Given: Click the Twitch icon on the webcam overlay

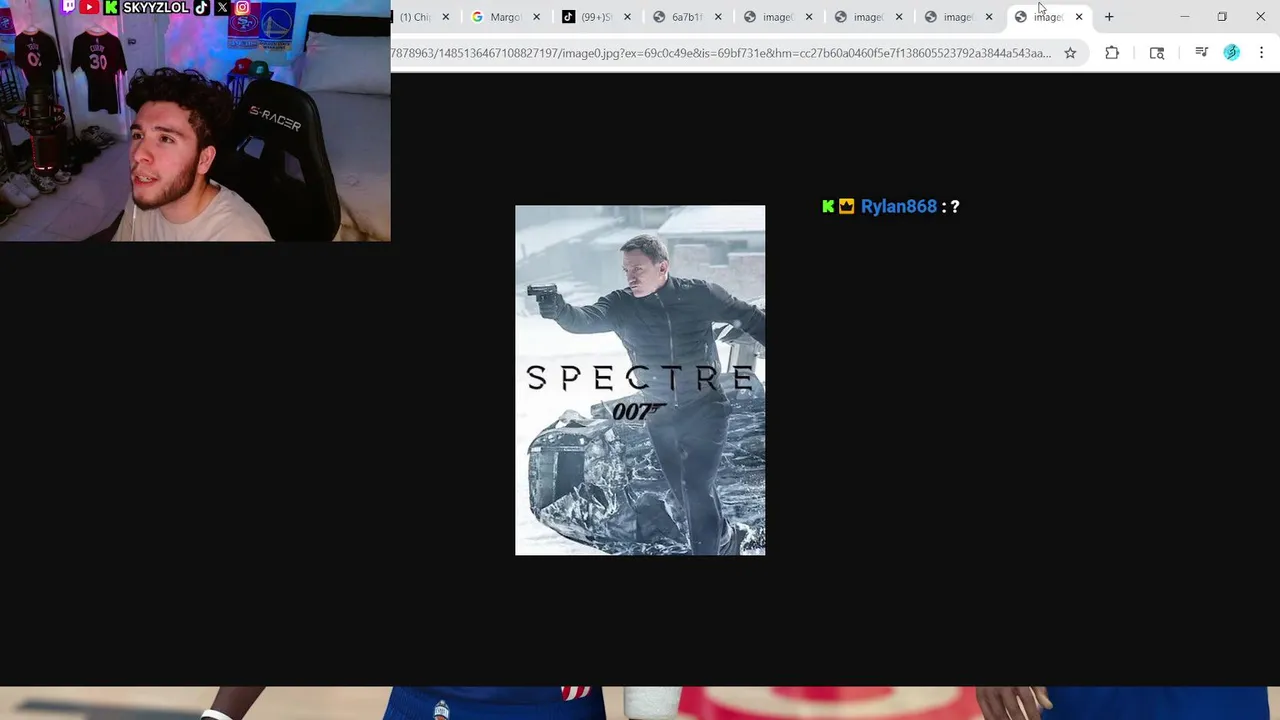Looking at the screenshot, I should coord(69,7).
